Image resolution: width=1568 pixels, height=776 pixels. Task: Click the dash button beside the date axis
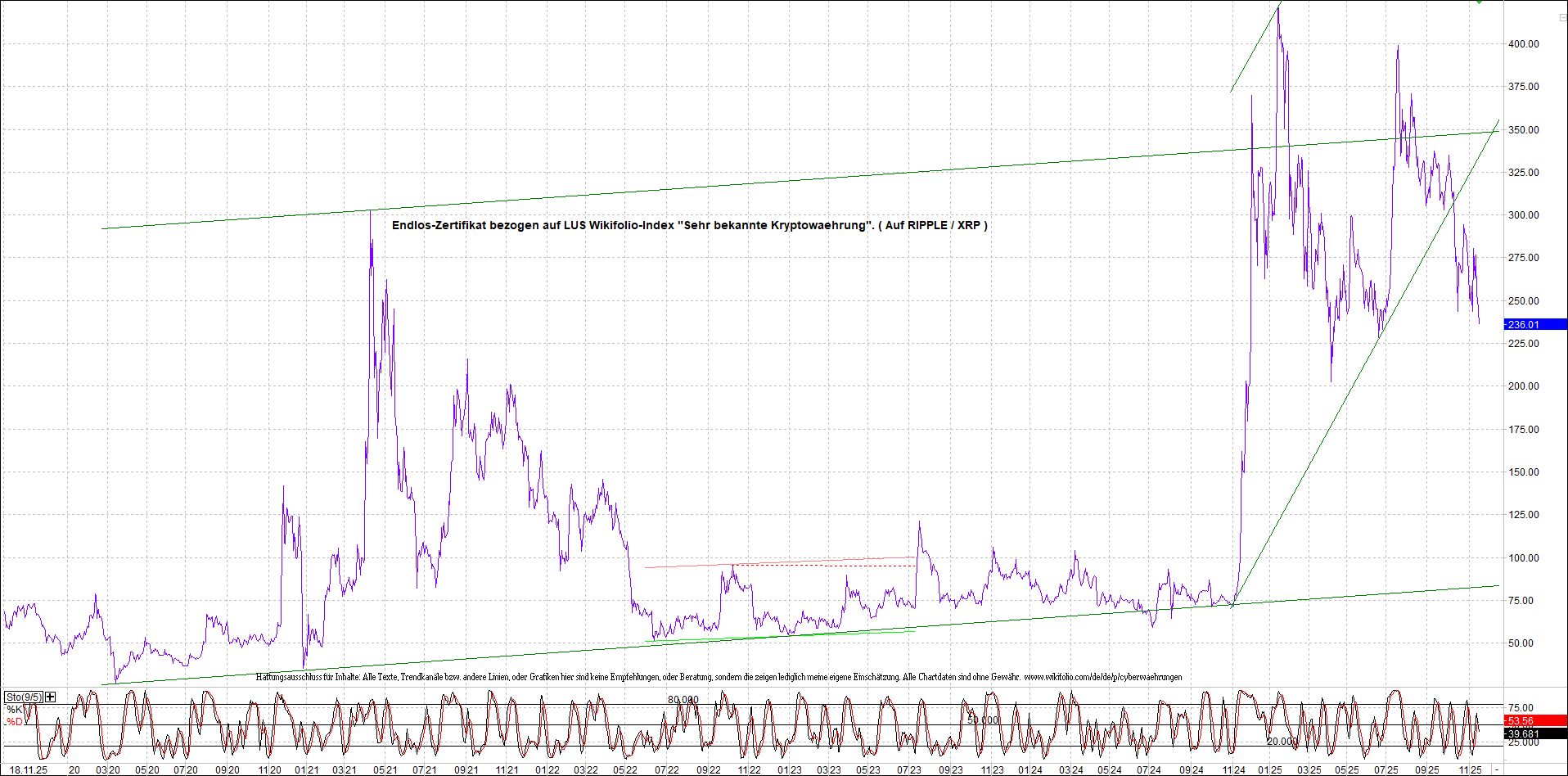coord(1497,769)
